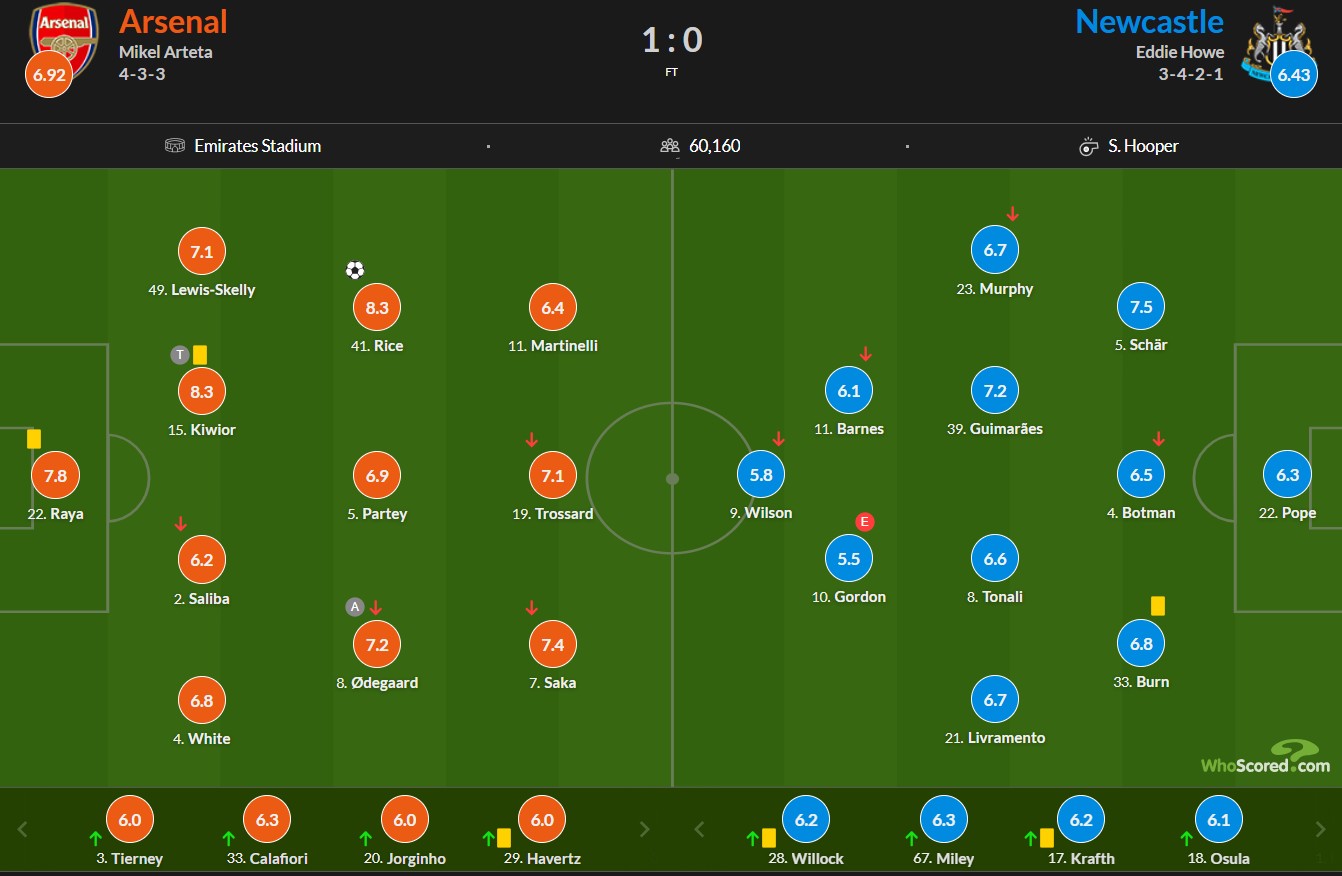The width and height of the screenshot is (1342, 876).
Task: Show previous Newcastle substitutes with left arrow
Action: [699, 829]
